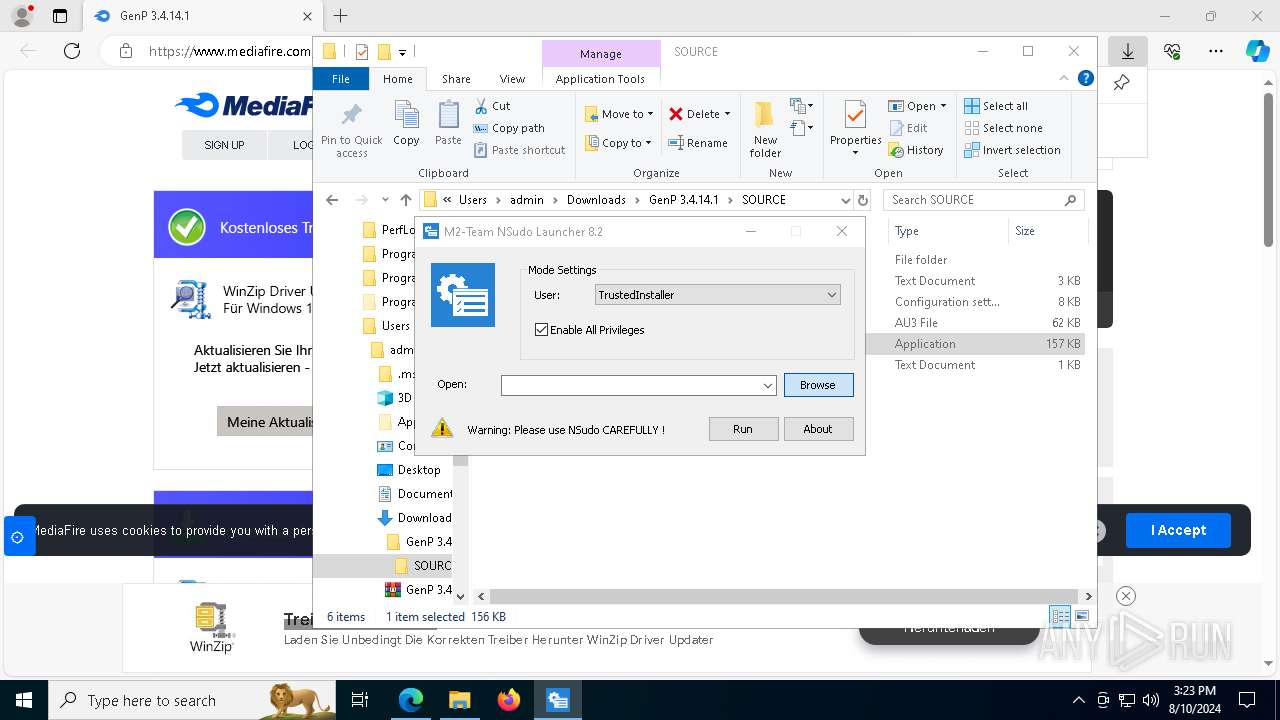Open the Copy to dropdown
The image size is (1280, 720).
[619, 143]
